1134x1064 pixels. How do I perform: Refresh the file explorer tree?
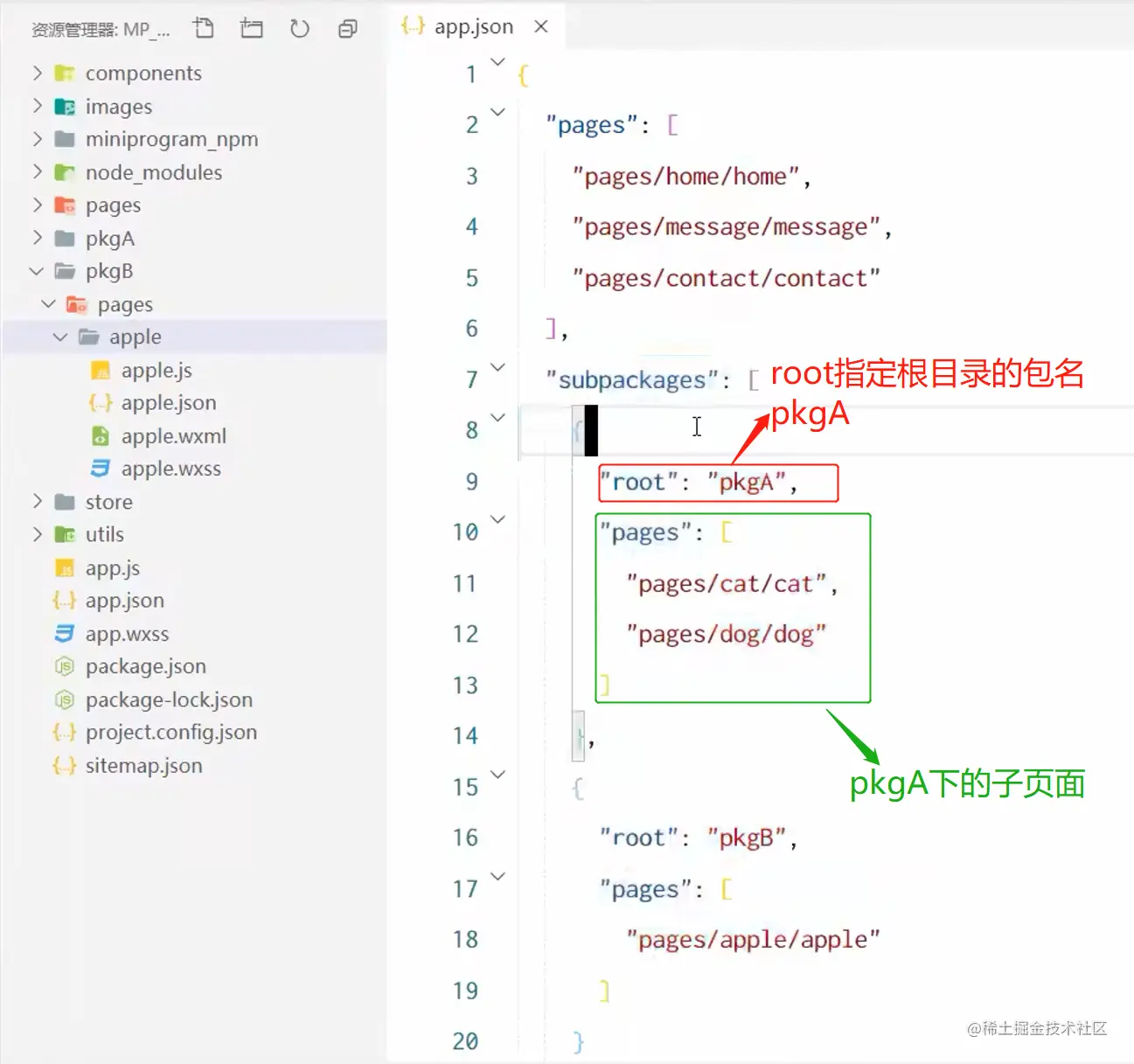[x=299, y=29]
